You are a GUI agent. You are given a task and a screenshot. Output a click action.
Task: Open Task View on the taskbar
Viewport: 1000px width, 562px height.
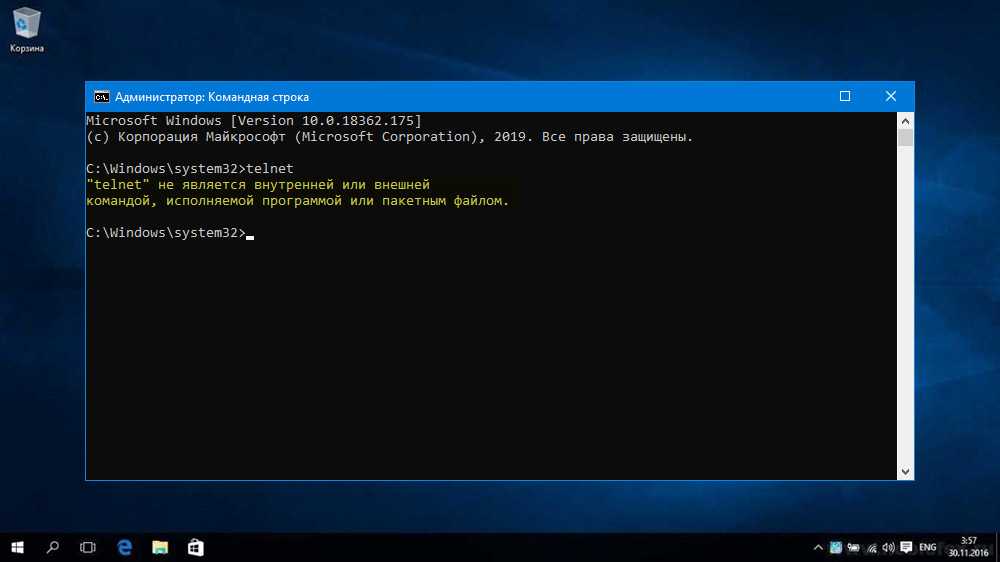pos(88,547)
